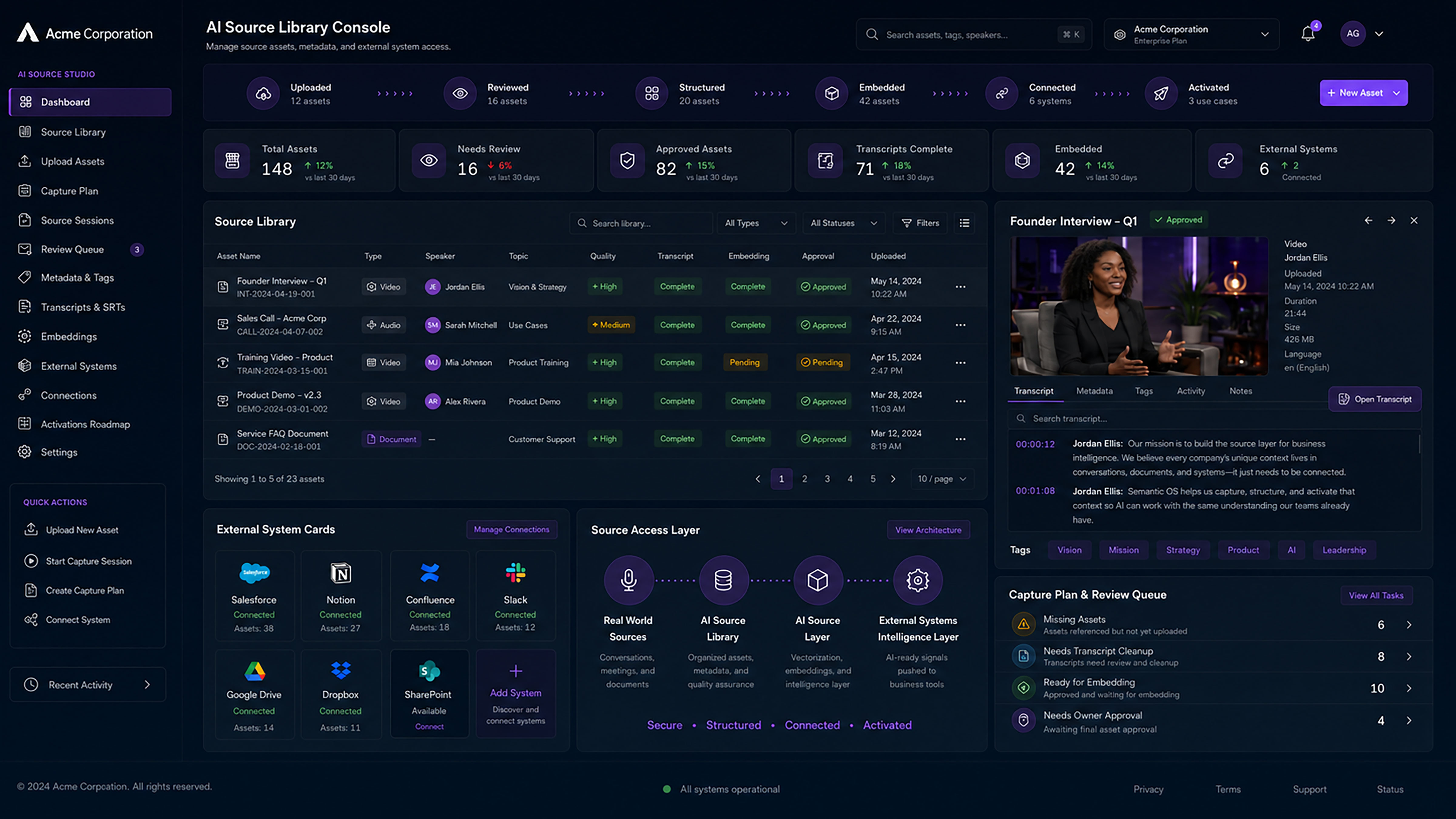This screenshot has width=1456, height=819.
Task: Click the global search assets field
Action: 973,35
